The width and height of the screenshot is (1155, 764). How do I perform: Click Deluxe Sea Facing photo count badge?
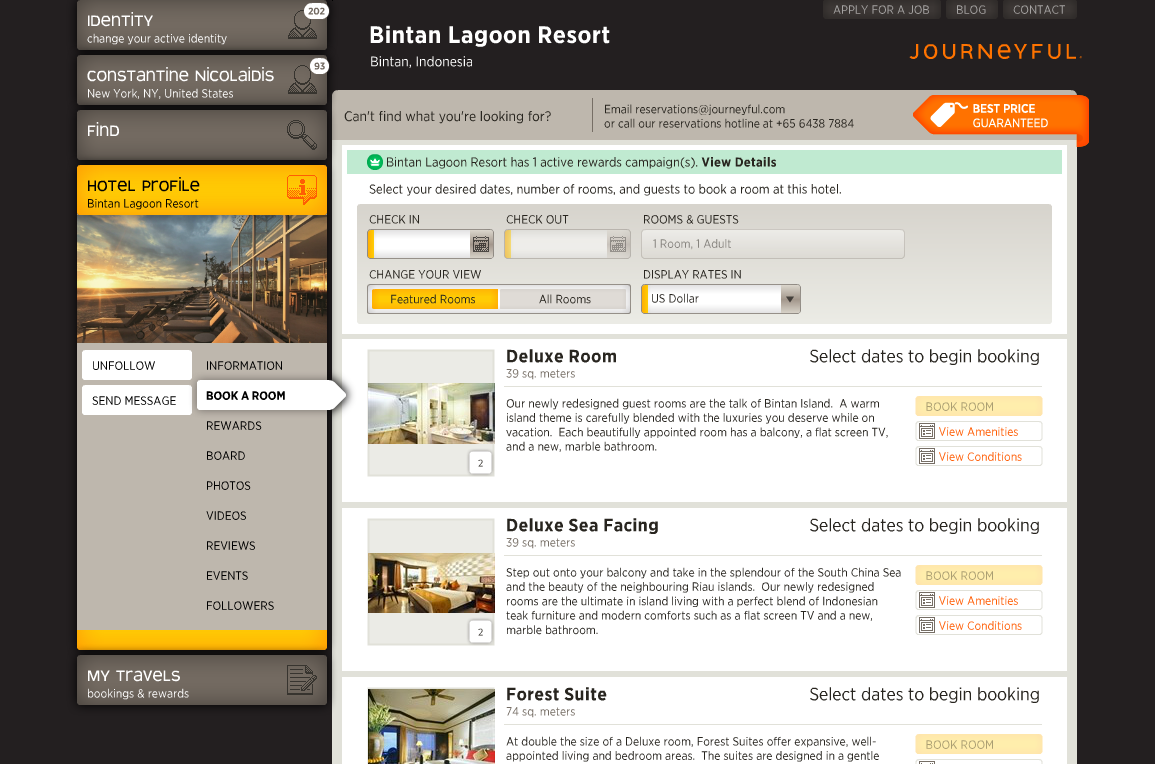coord(480,632)
